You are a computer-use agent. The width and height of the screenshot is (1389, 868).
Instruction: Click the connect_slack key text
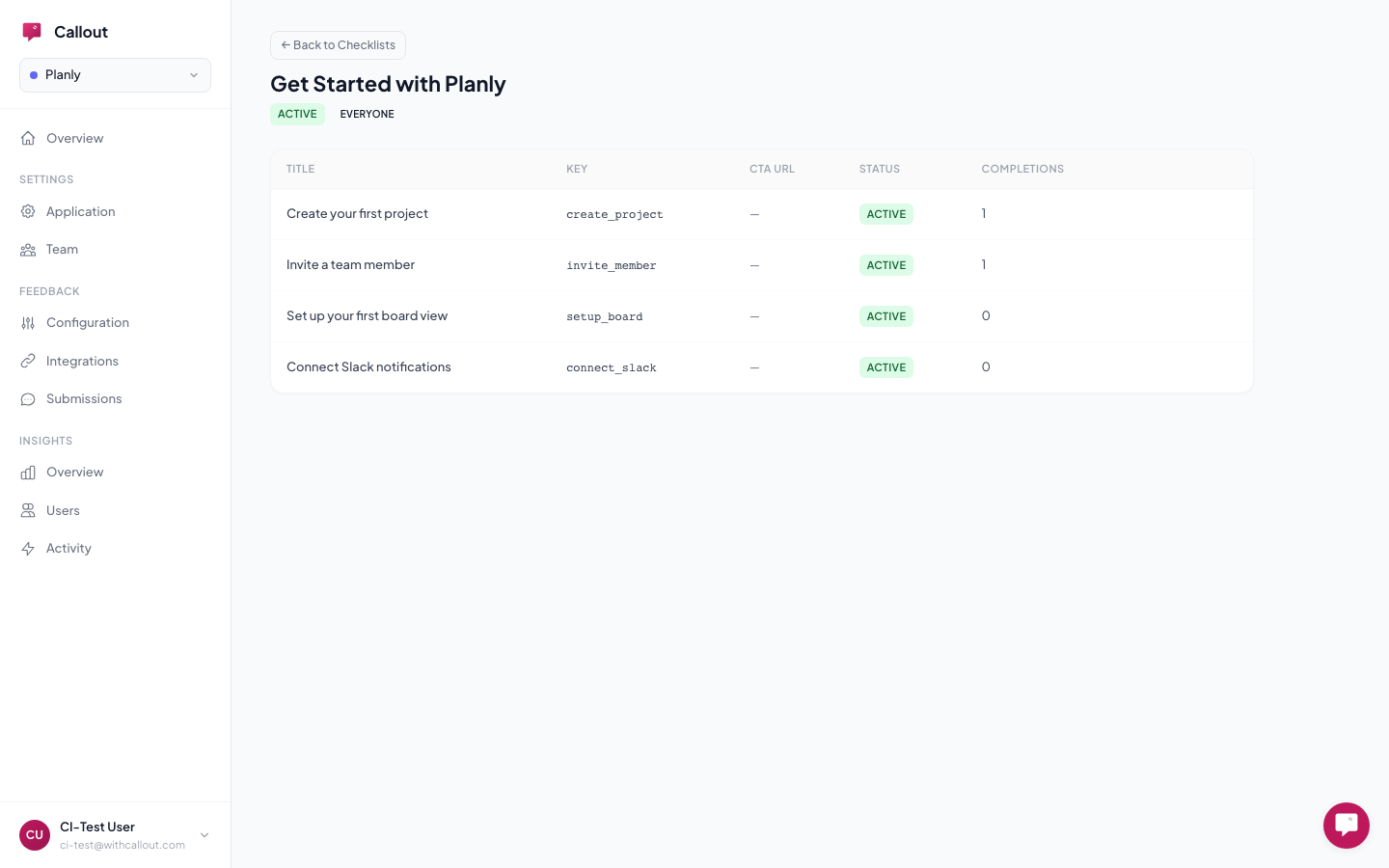[611, 367]
